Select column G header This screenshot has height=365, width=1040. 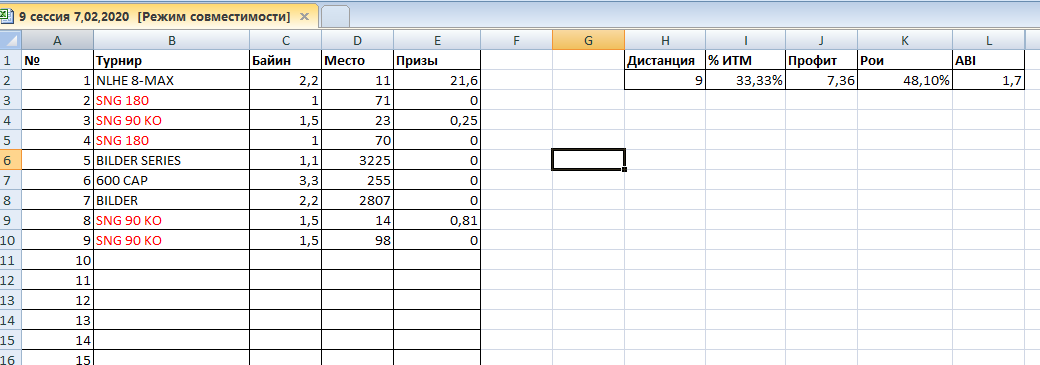coord(588,41)
